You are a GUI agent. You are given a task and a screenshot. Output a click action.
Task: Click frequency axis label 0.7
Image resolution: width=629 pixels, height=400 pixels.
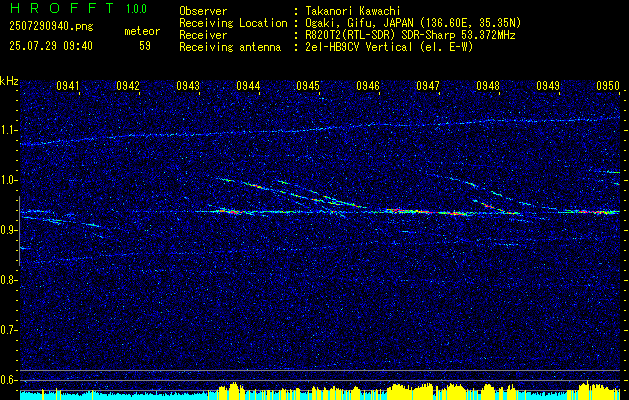[x=8, y=330]
